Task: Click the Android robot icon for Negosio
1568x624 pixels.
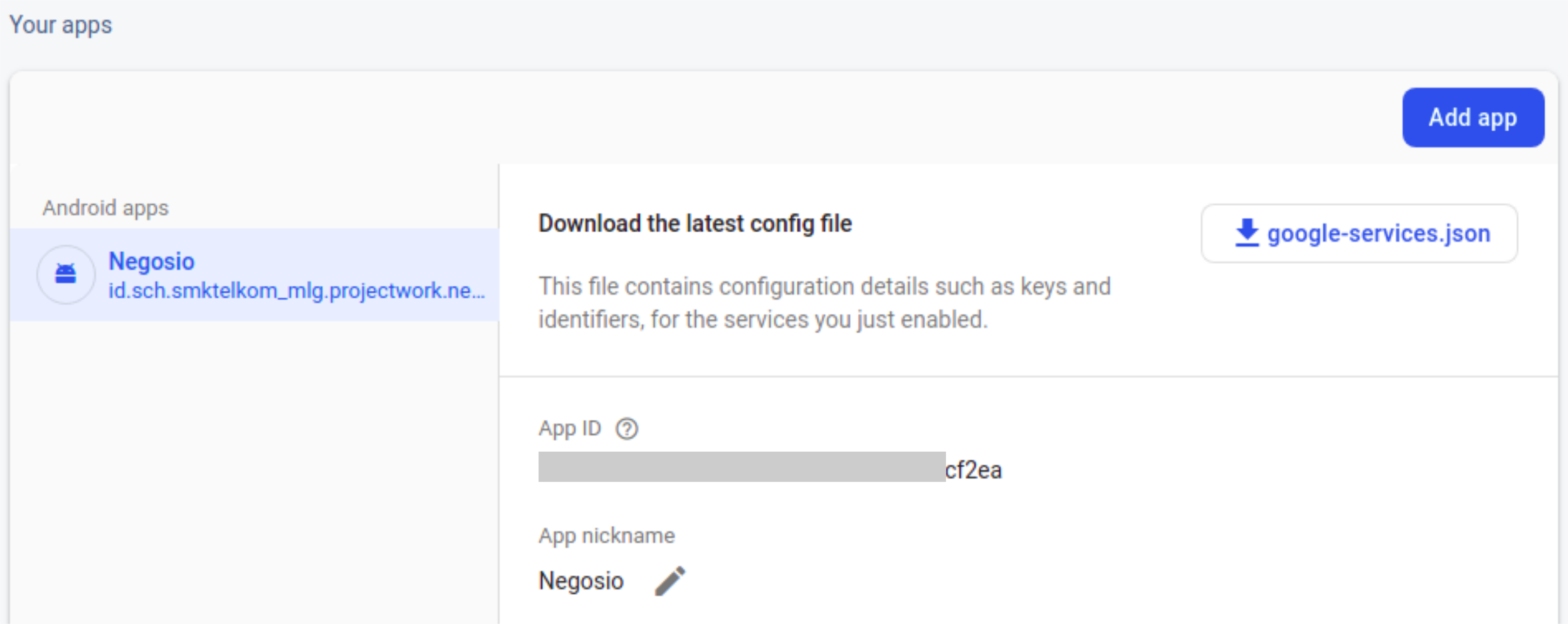Action: (66, 274)
